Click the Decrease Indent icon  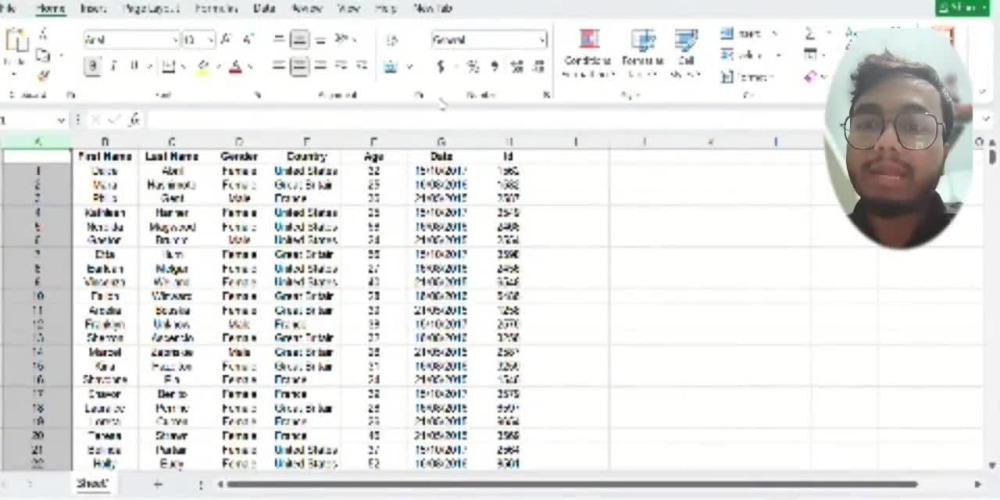341,66
